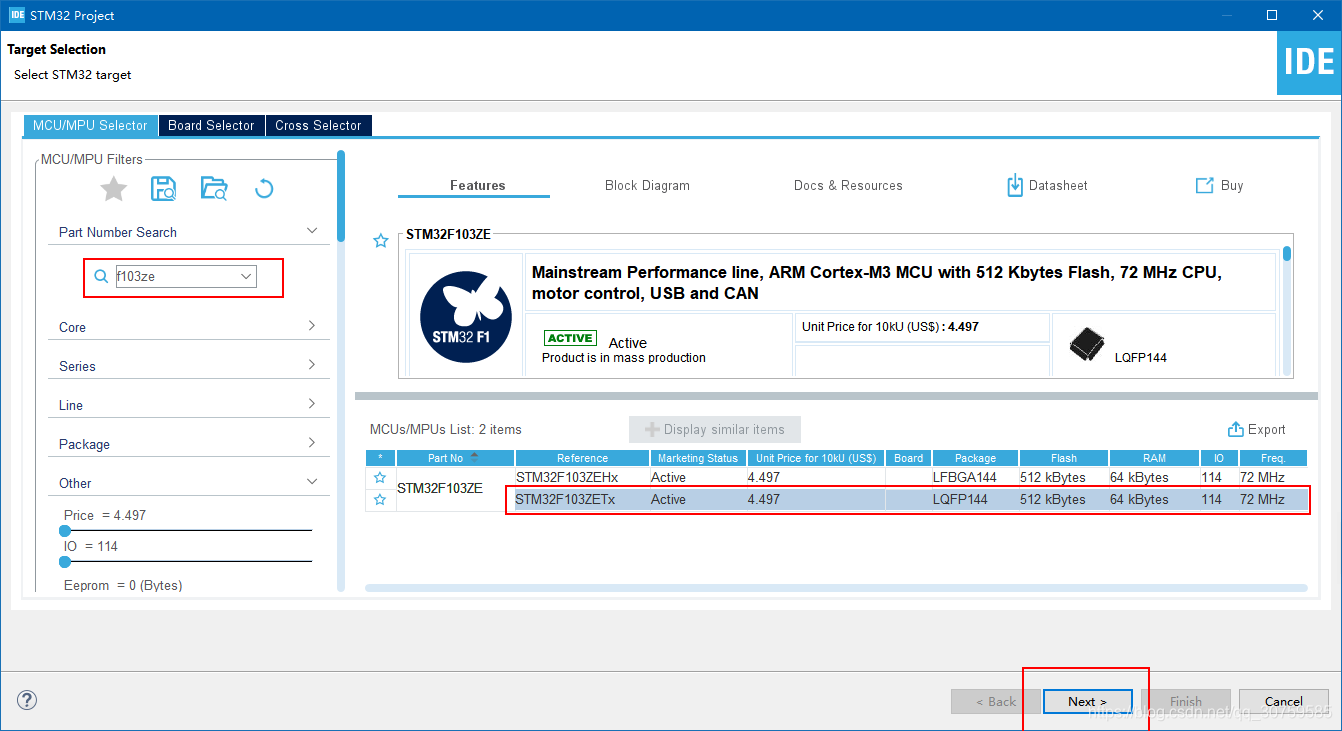This screenshot has width=1342, height=731.
Task: Click the Buy external link icon
Action: [1204, 185]
